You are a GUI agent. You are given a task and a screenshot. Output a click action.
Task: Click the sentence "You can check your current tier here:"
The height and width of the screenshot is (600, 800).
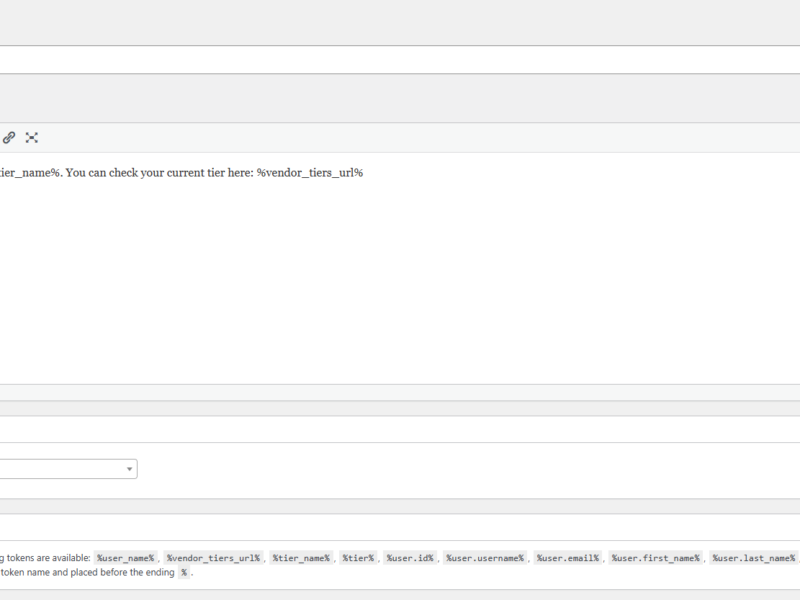point(160,173)
